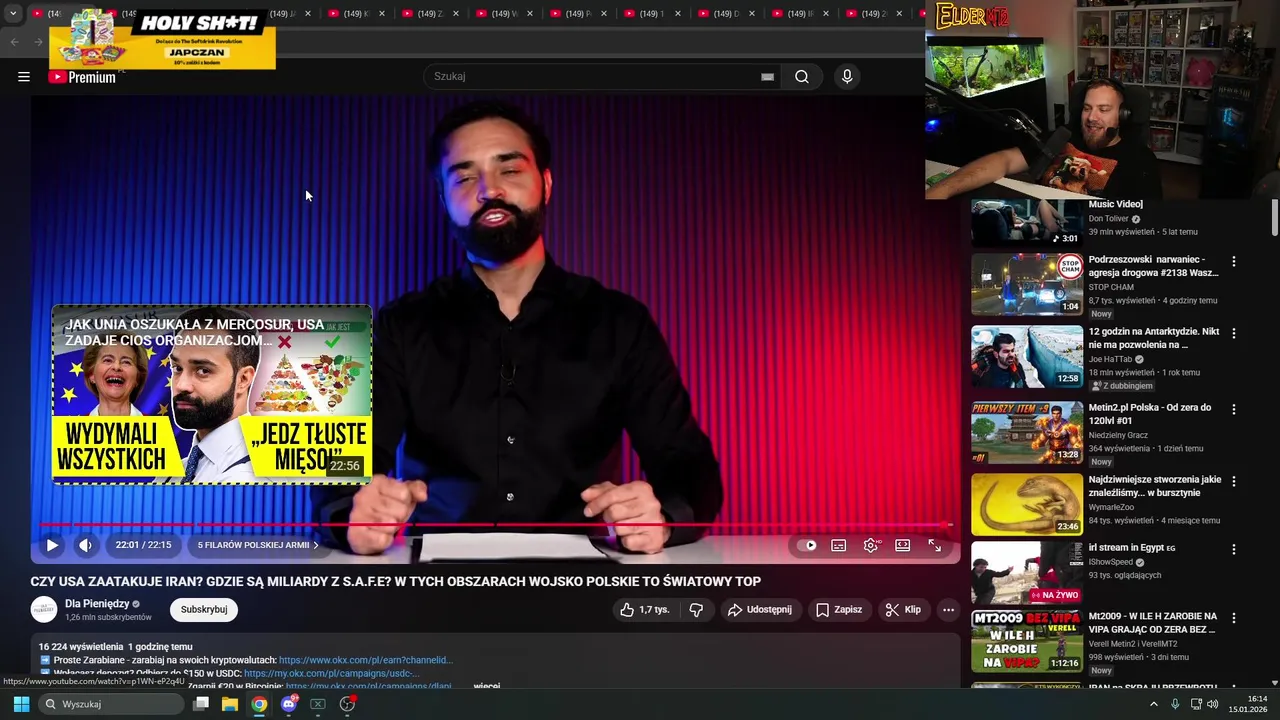Turn on subtitles in the player
This screenshot has height=720, width=1280.
point(839,545)
